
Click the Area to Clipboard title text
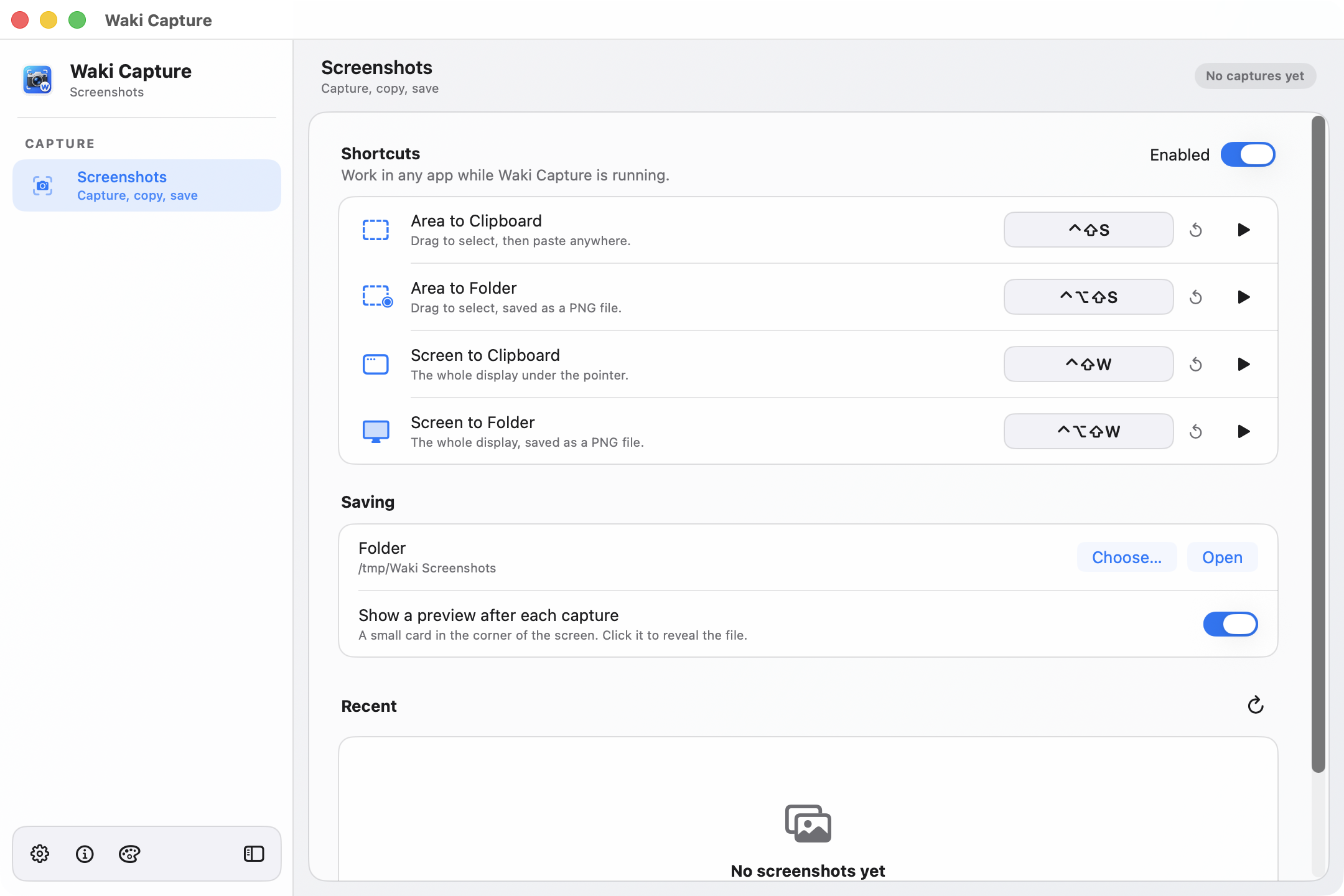476,221
